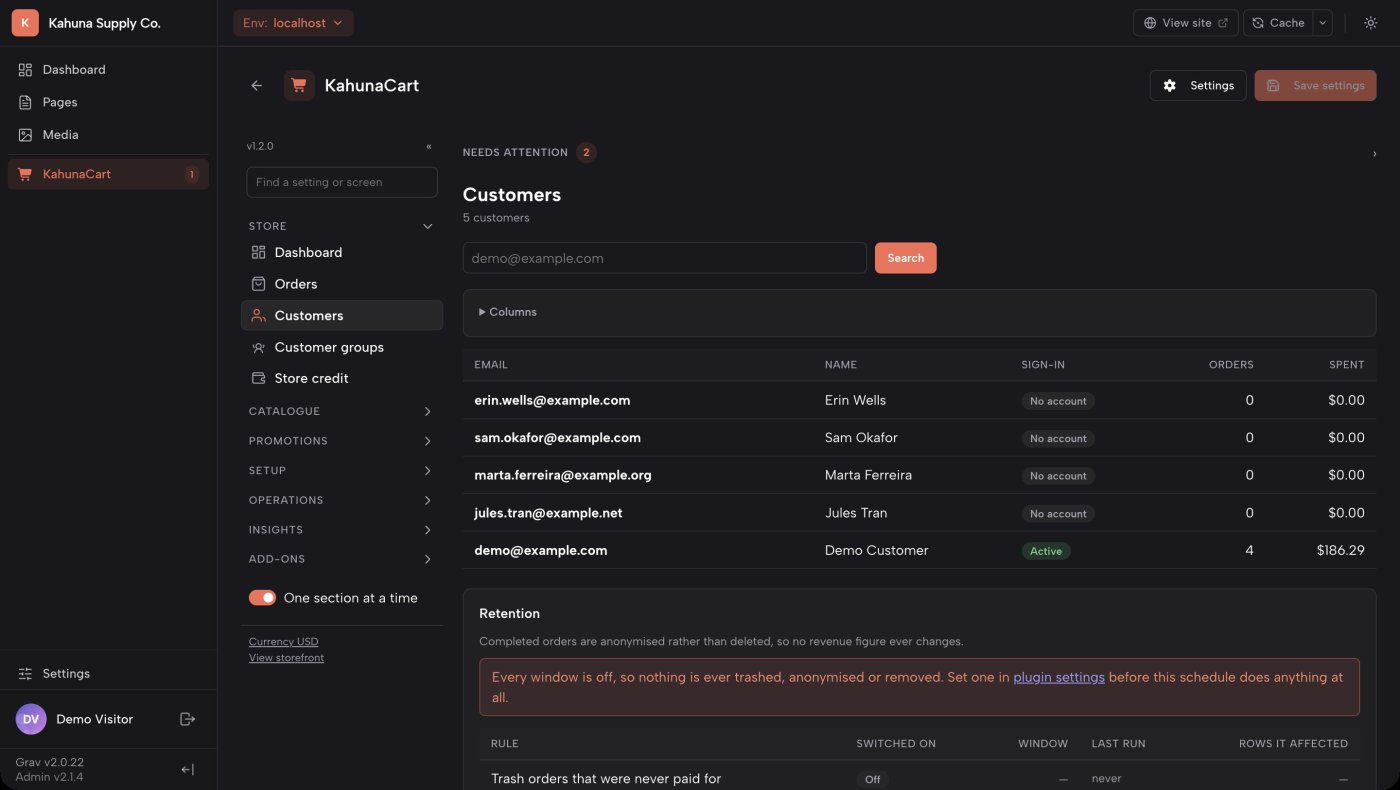Open Dashboard in the main admin sidebar
This screenshot has height=790, width=1400.
[x=108, y=70]
